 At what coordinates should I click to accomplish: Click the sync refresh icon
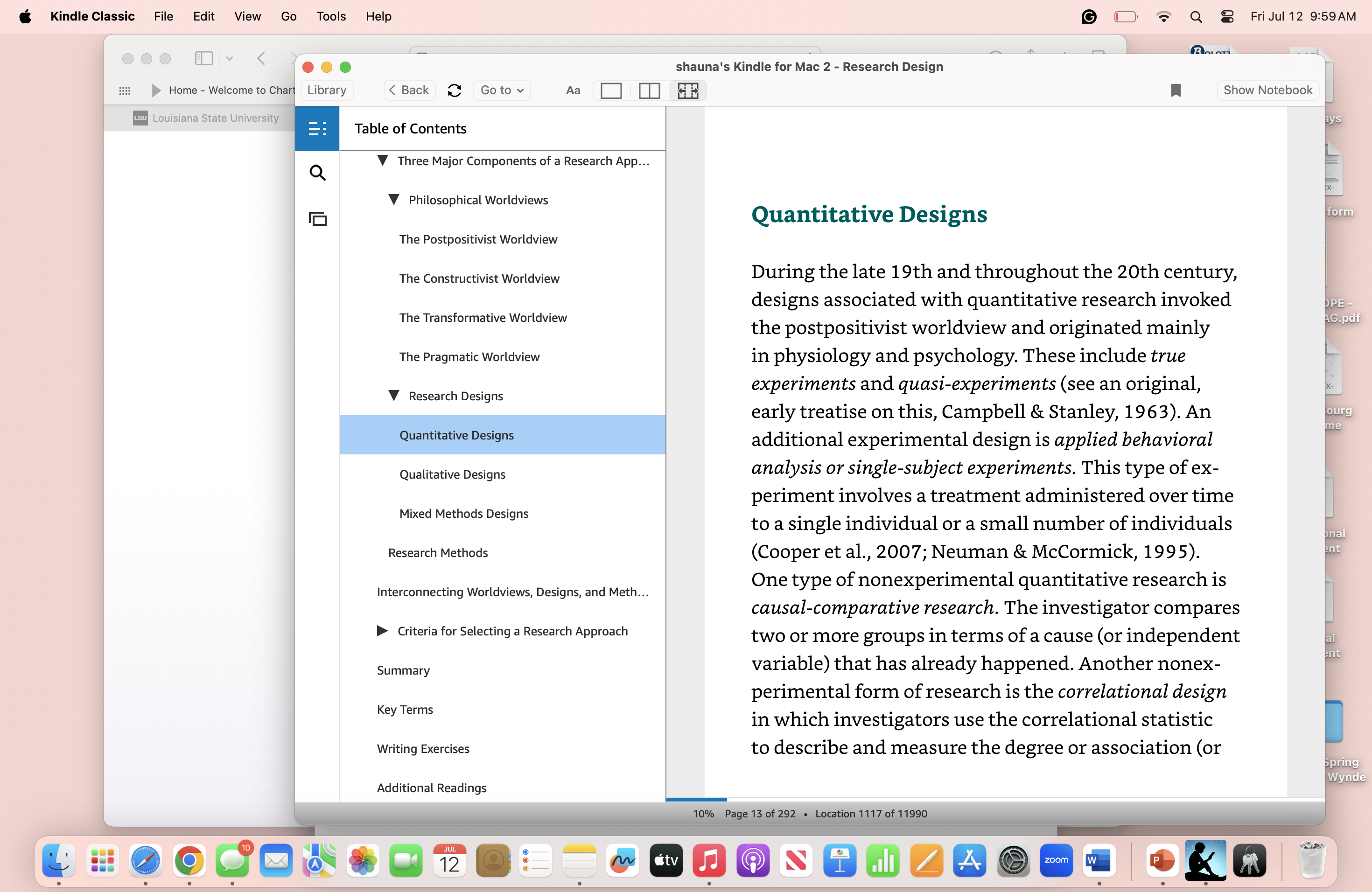454,91
